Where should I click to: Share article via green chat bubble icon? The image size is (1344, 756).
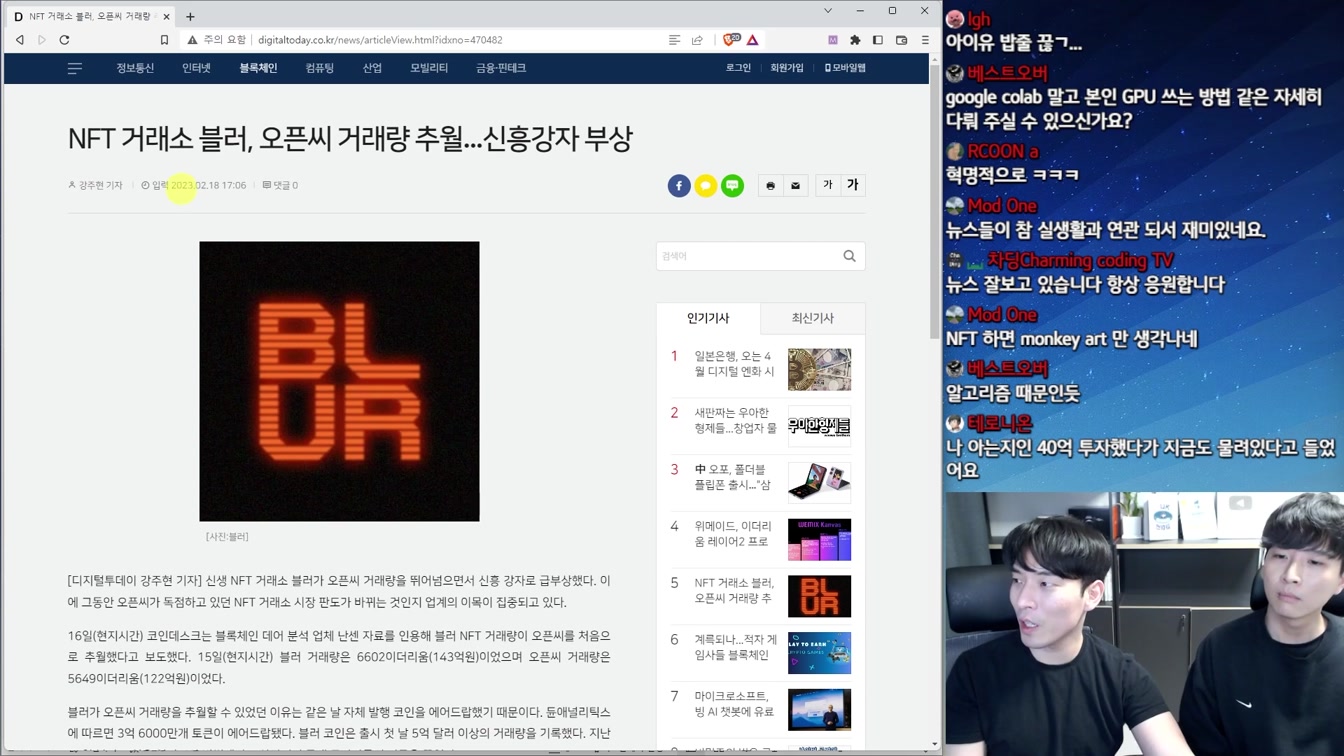click(x=733, y=185)
